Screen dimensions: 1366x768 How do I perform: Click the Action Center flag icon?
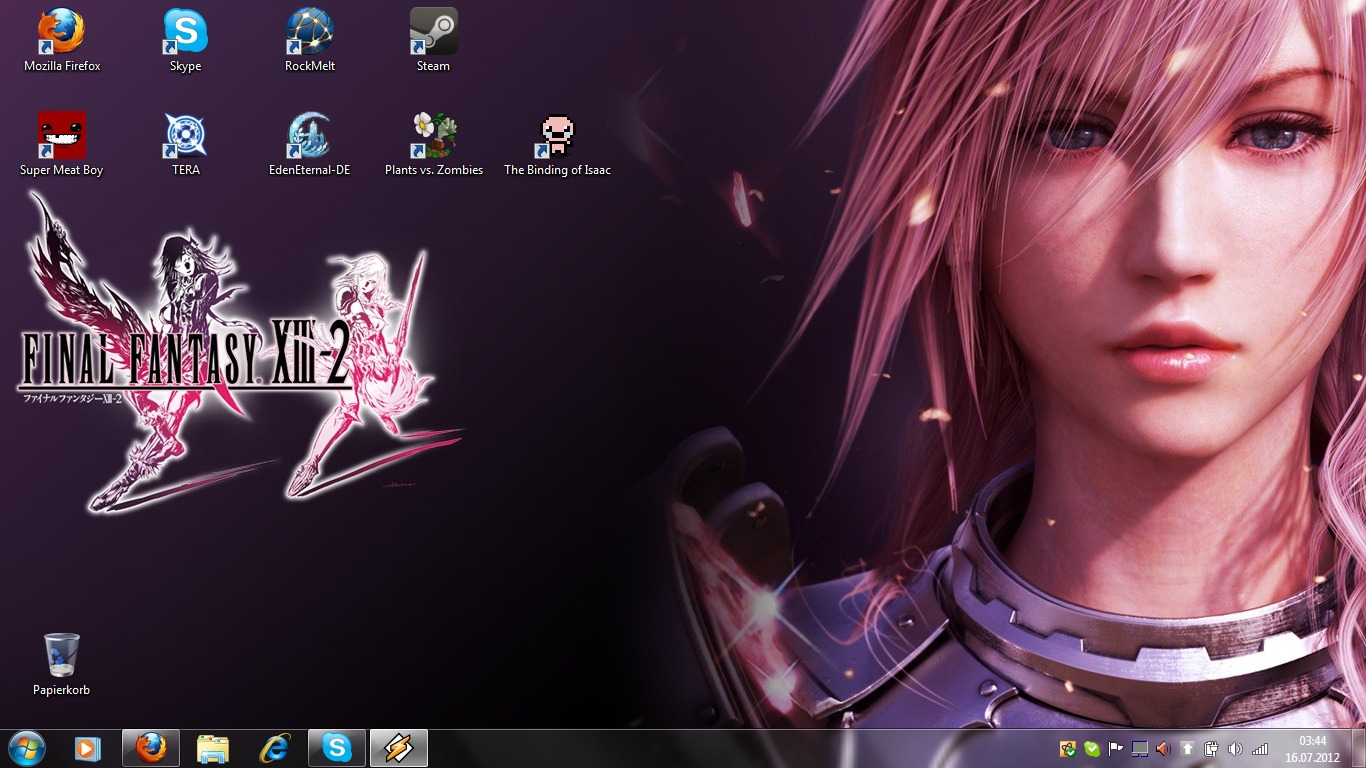click(x=1115, y=749)
